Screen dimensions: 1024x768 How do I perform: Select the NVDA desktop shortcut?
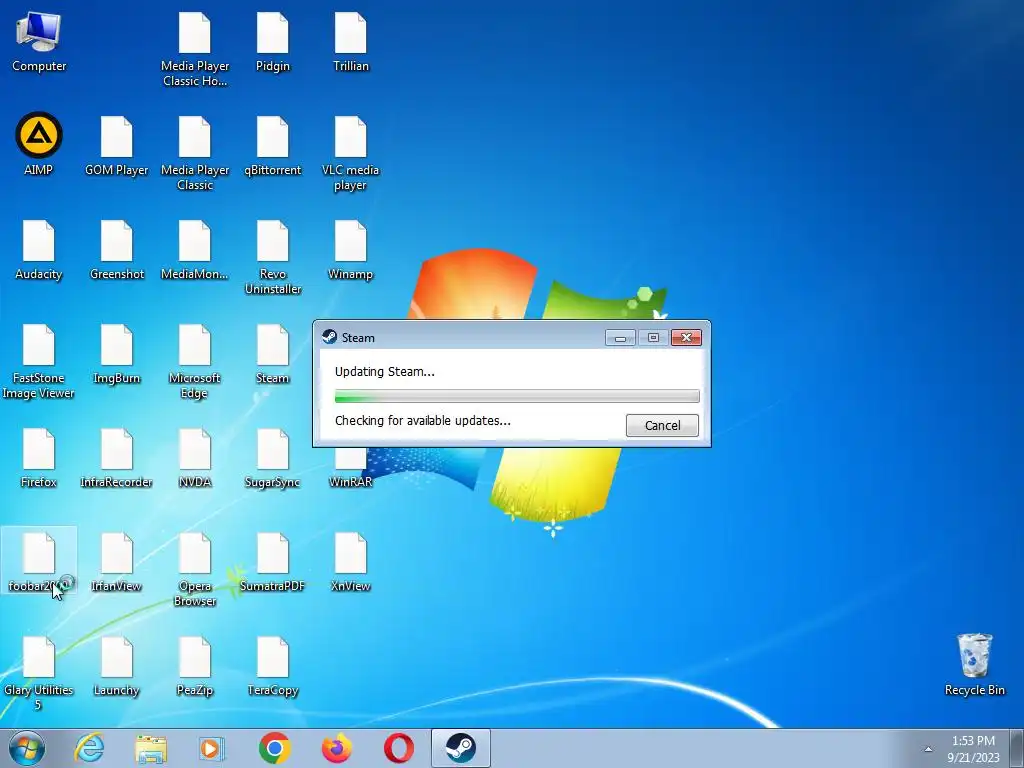tap(195, 458)
